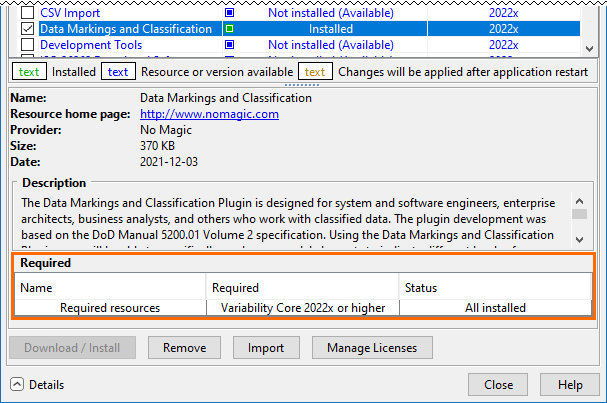Click the Import button
Image resolution: width=607 pixels, height=403 pixels.
(266, 348)
